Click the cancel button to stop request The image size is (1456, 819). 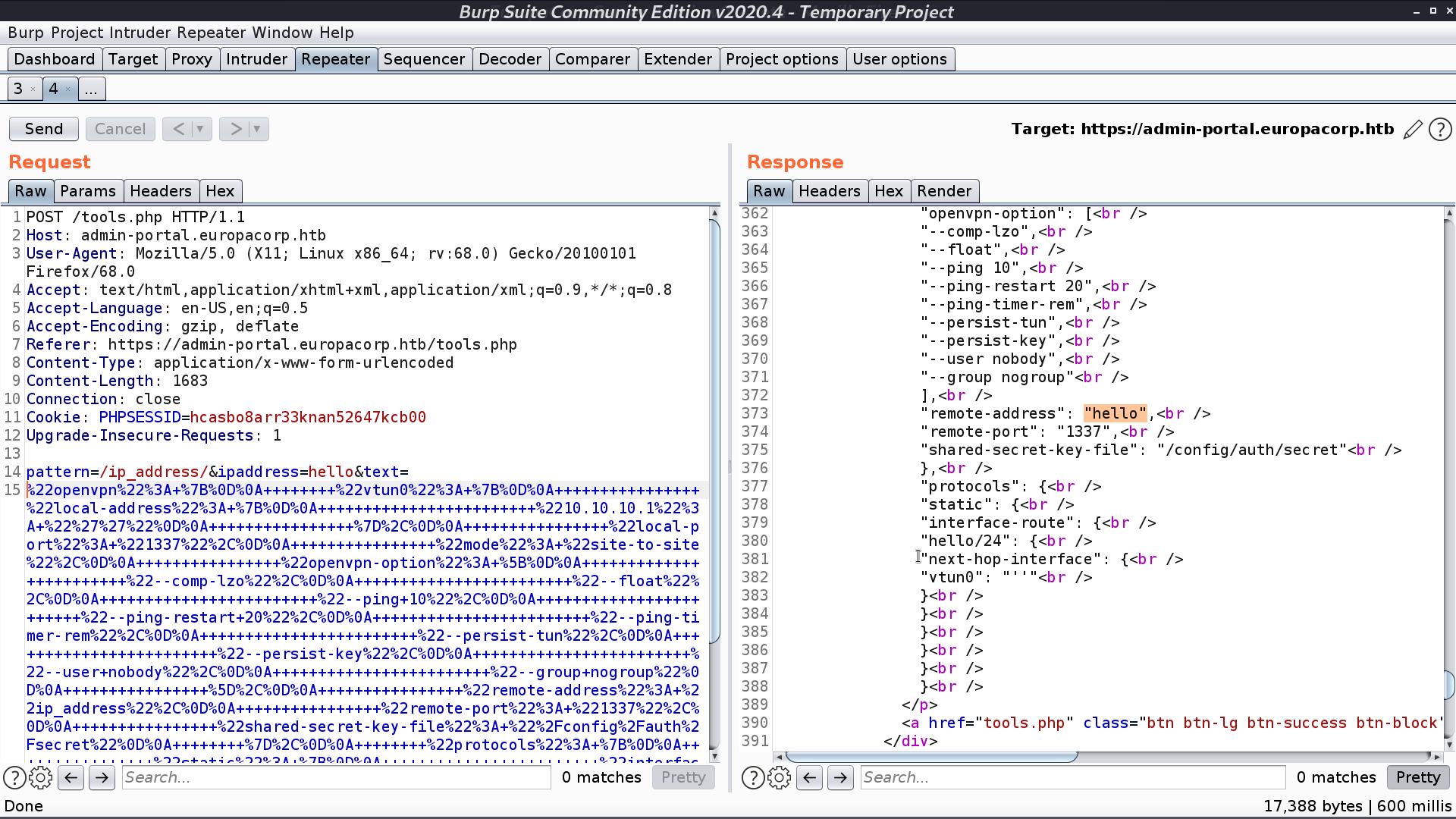coord(120,128)
